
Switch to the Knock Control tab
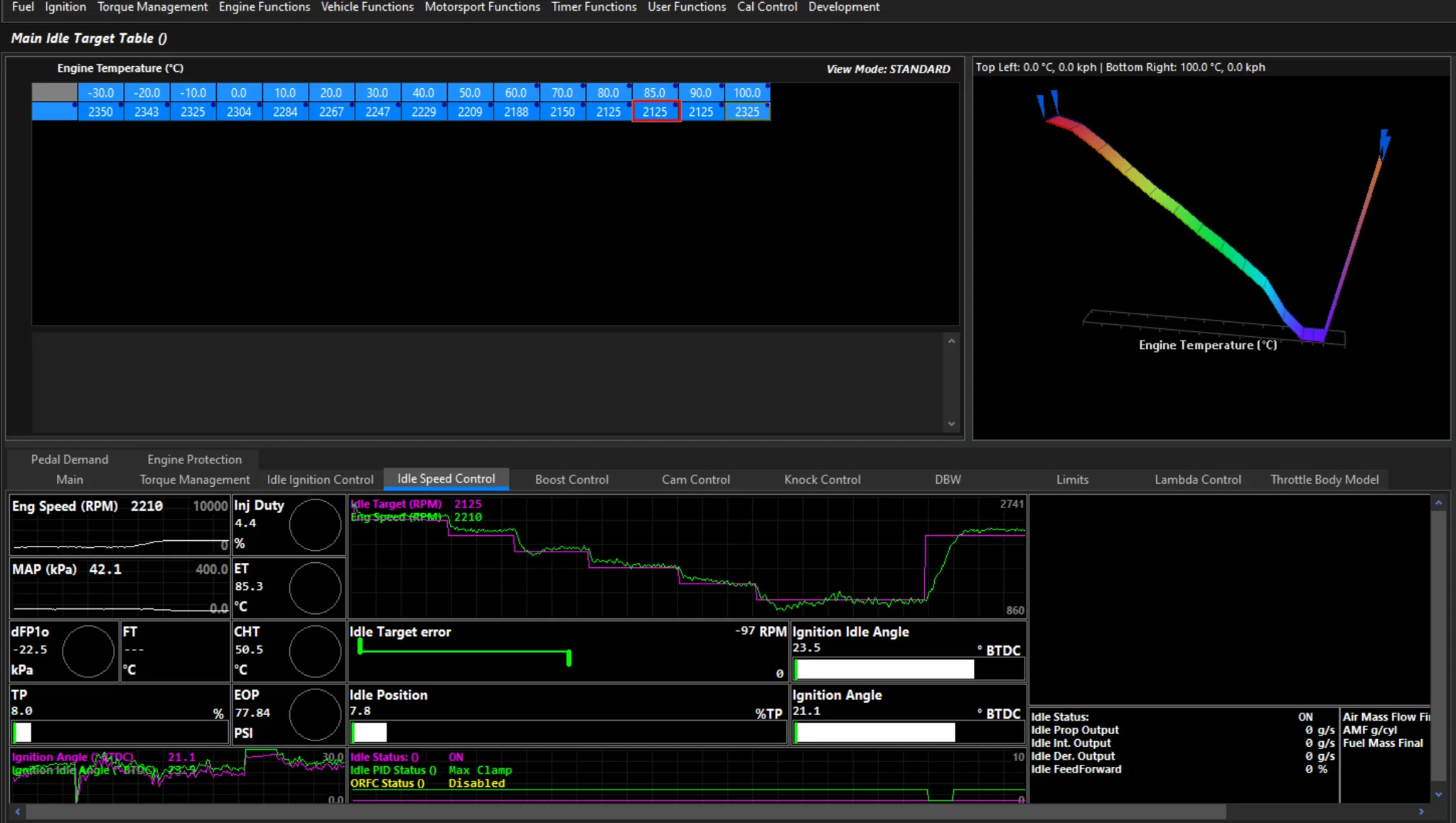pos(822,480)
